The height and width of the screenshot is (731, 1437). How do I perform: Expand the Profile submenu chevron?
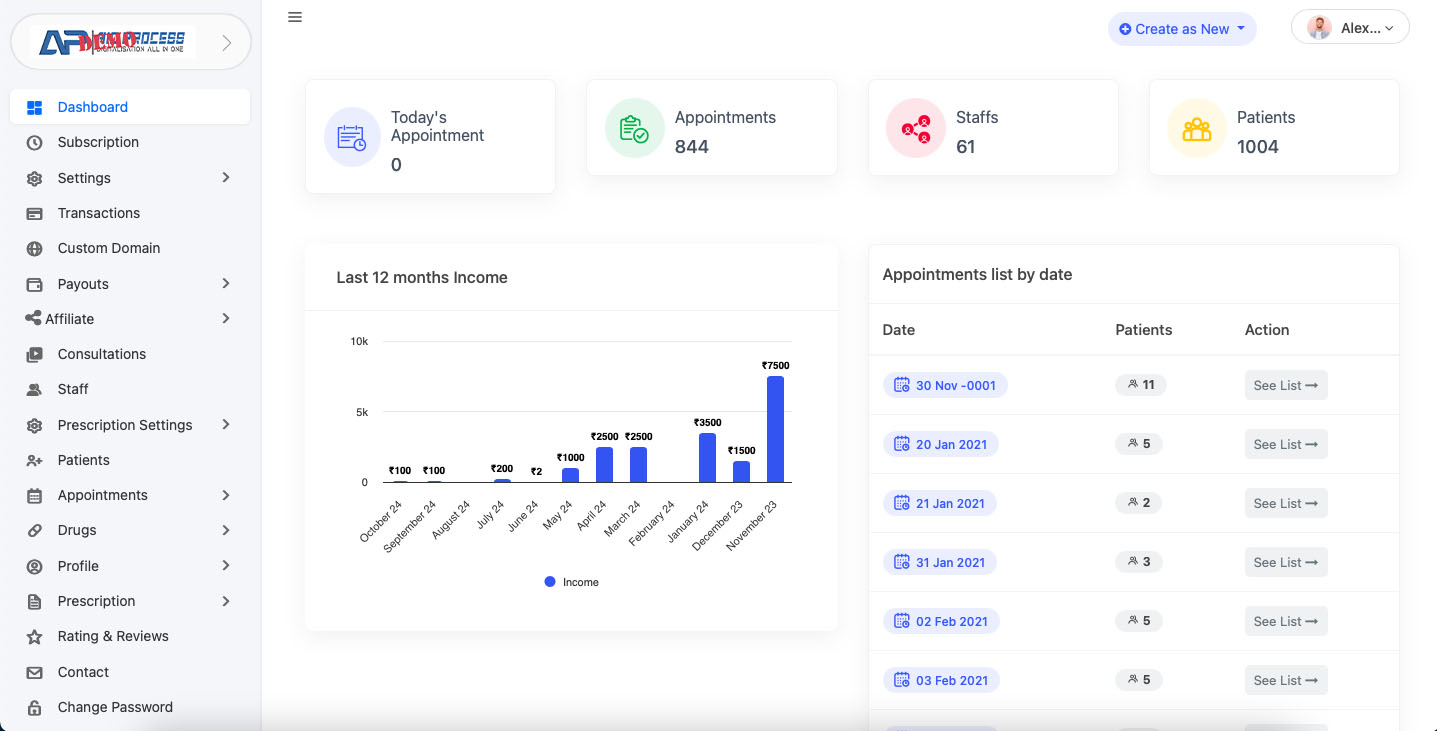226,565
